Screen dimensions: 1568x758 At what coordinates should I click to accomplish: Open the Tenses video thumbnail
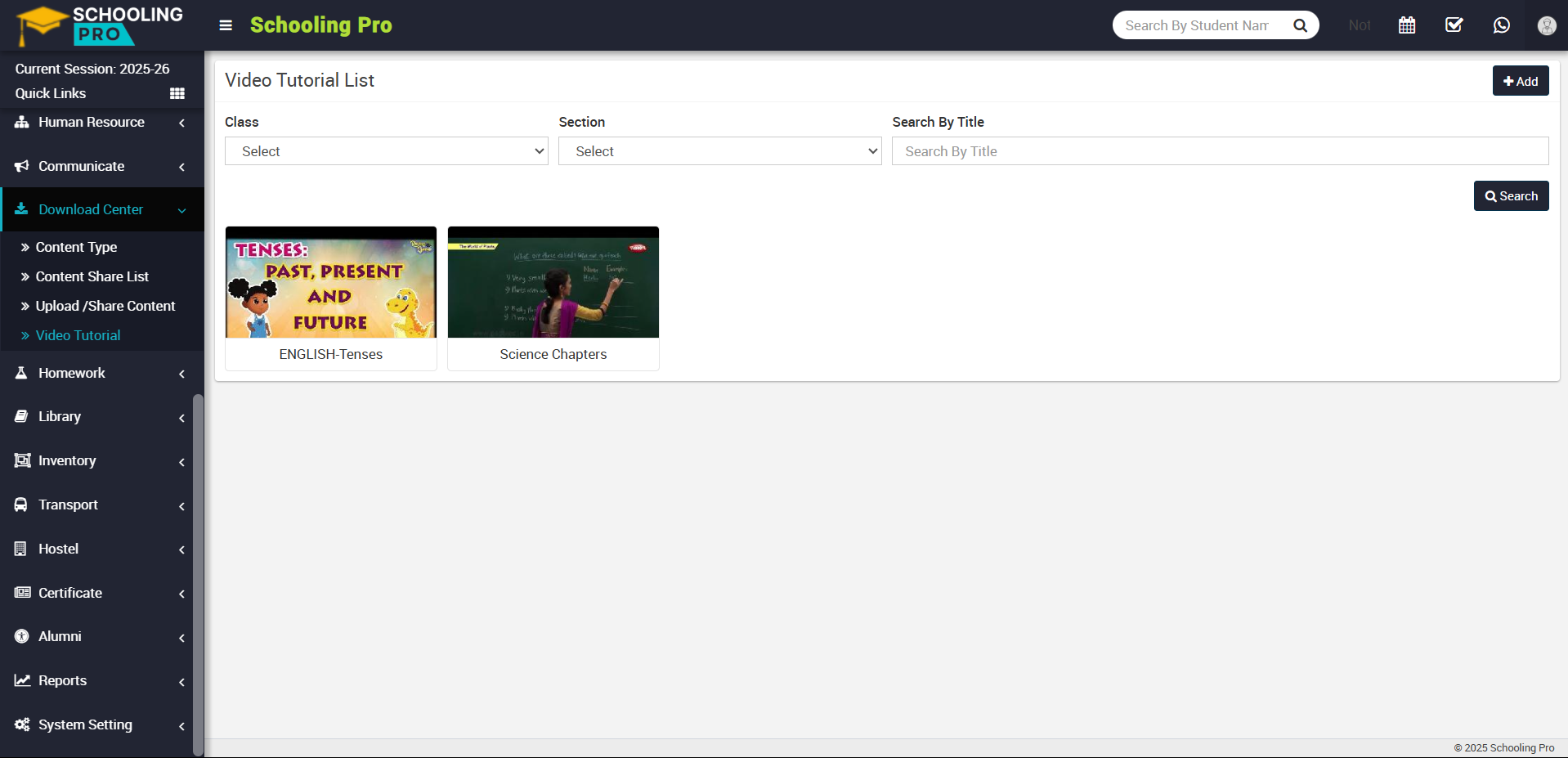click(x=331, y=282)
